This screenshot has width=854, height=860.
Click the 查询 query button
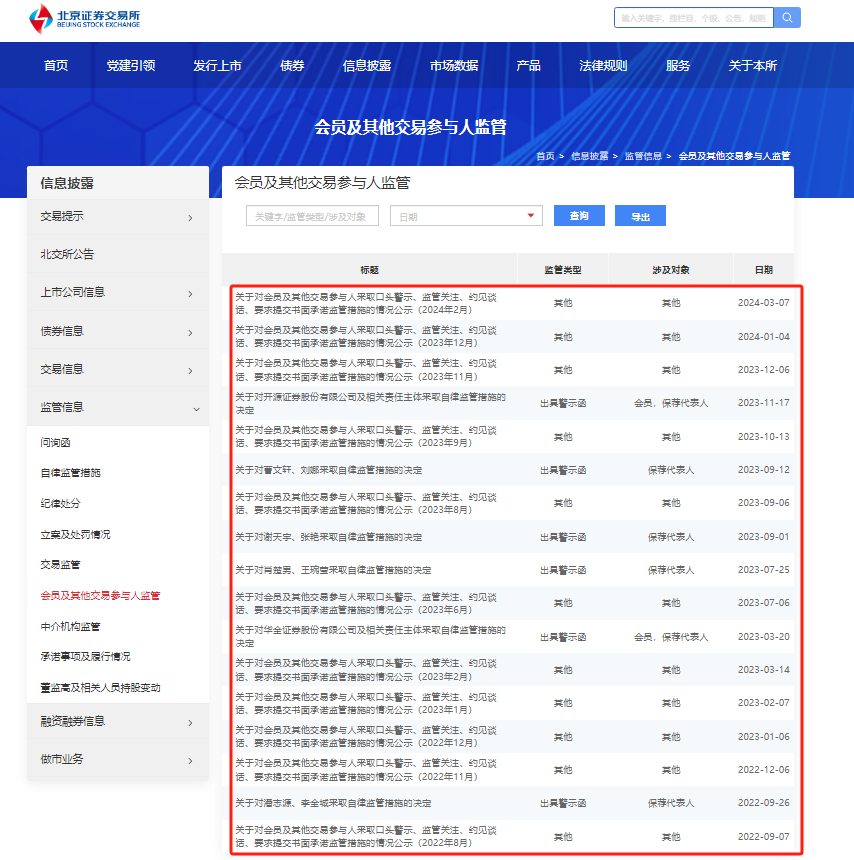(x=579, y=216)
